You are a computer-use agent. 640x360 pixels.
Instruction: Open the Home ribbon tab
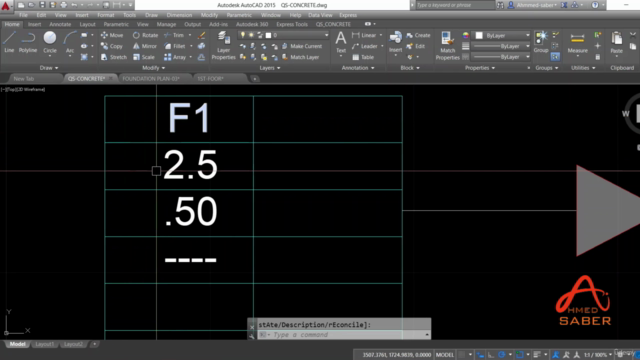[12, 24]
